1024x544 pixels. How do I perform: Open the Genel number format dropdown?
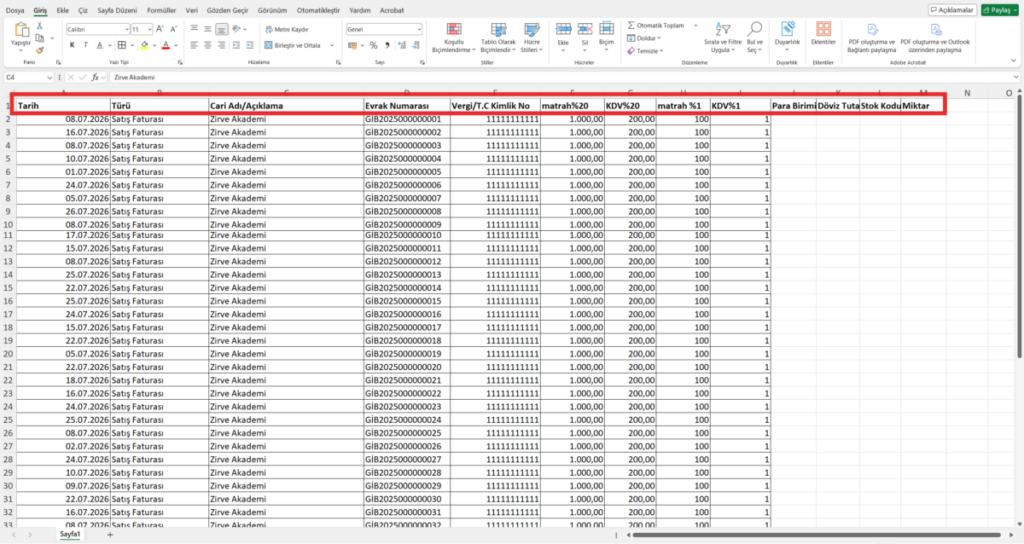point(419,29)
